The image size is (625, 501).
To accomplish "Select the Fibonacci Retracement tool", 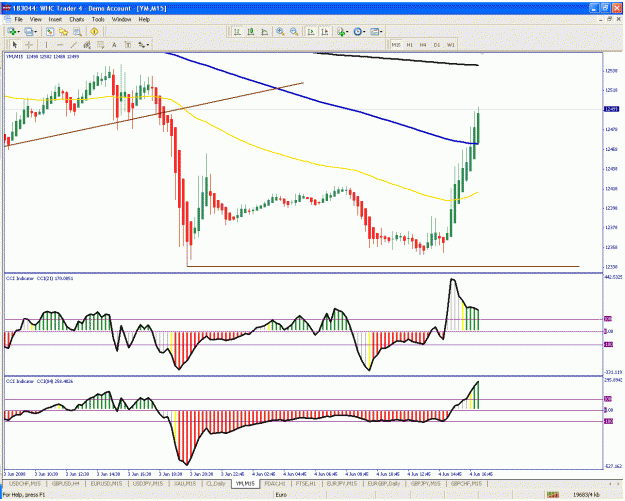I will tap(100, 45).
